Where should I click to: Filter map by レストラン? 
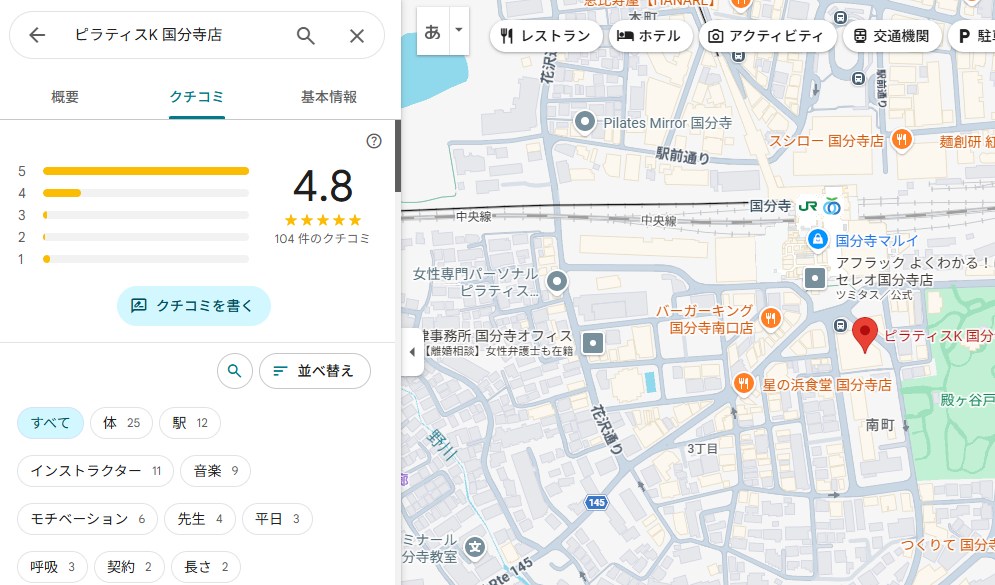tap(545, 36)
